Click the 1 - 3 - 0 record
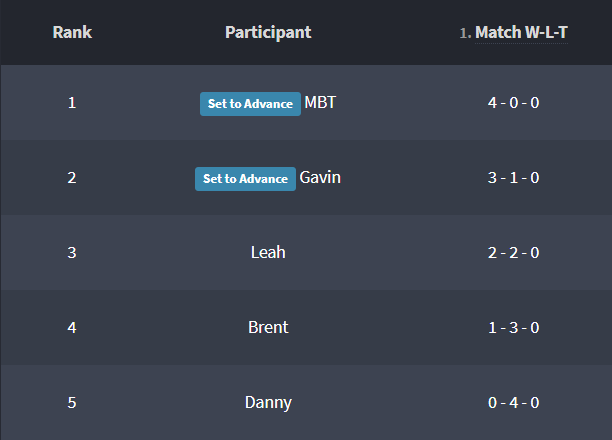This screenshot has width=612, height=440. tap(513, 327)
